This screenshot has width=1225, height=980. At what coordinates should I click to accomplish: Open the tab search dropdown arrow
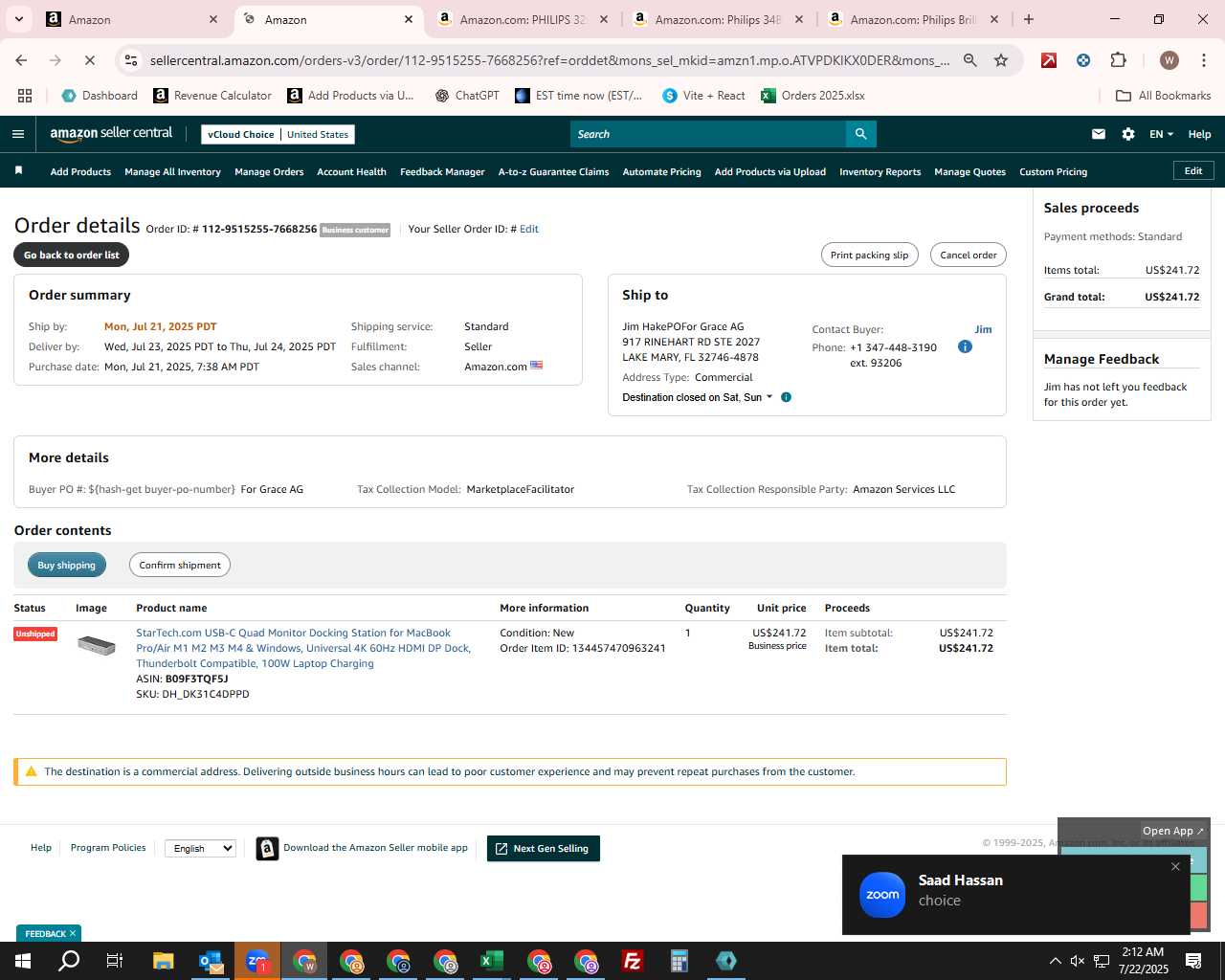coord(19,19)
